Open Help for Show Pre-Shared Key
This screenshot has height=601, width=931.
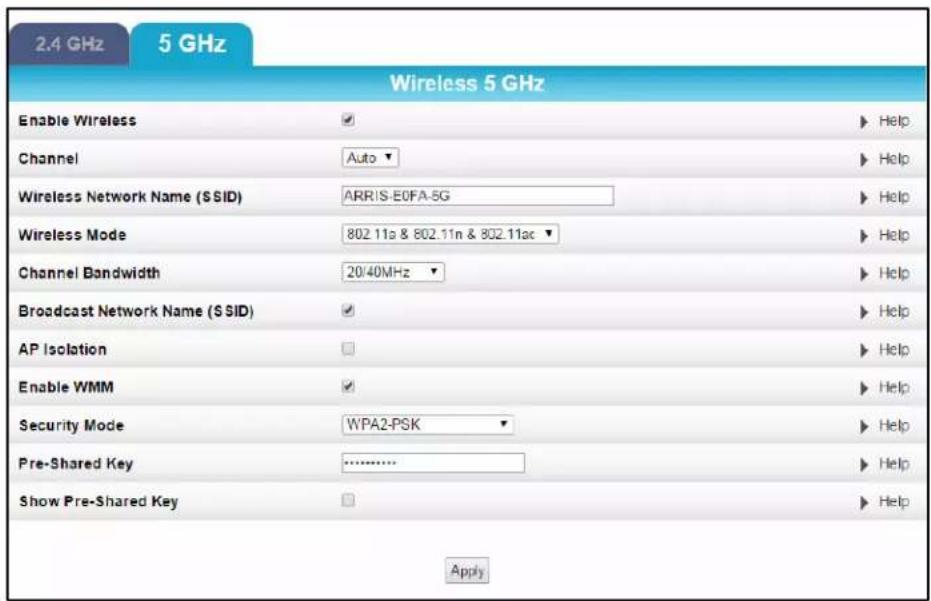pos(885,502)
